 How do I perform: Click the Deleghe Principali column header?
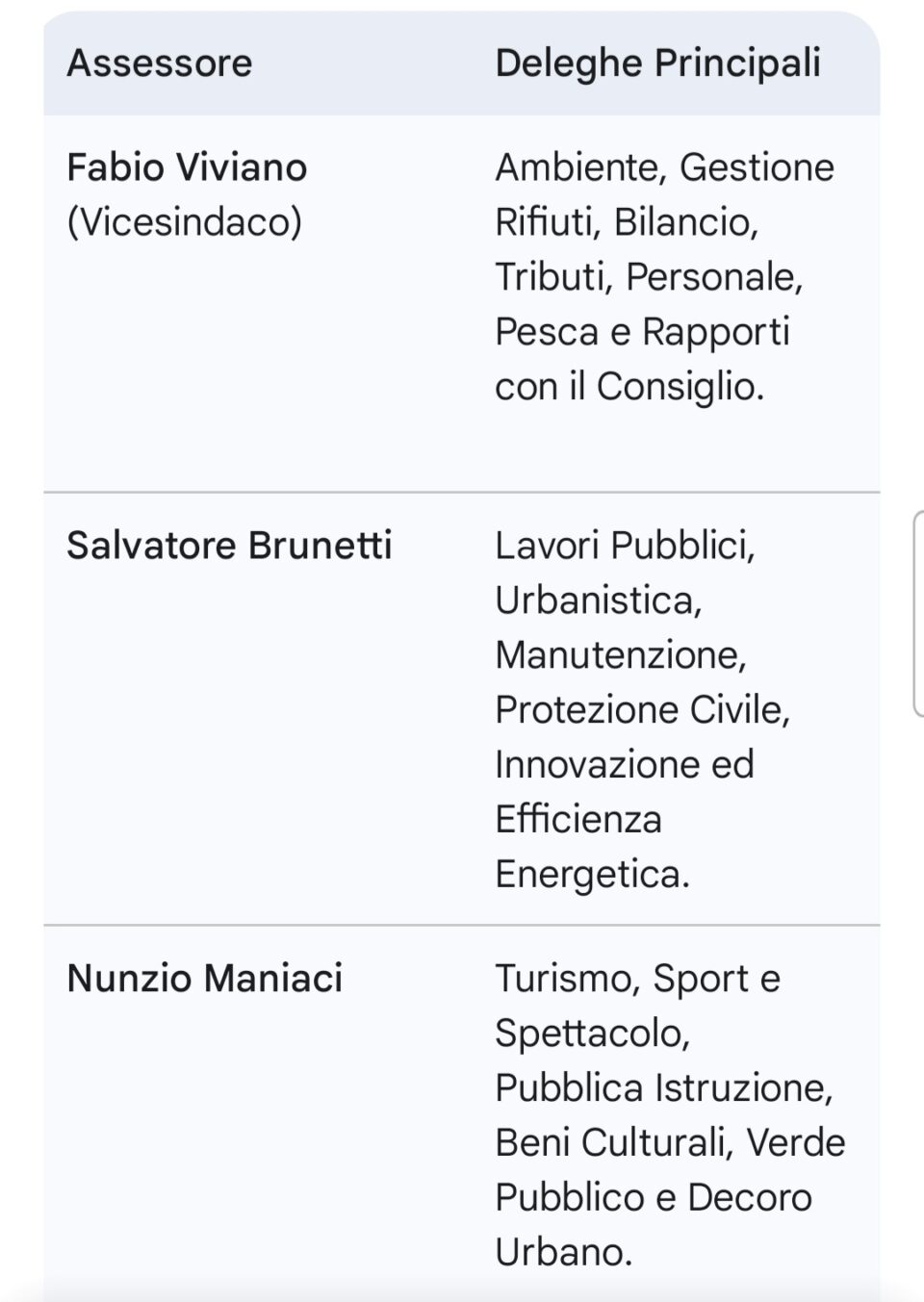point(657,64)
